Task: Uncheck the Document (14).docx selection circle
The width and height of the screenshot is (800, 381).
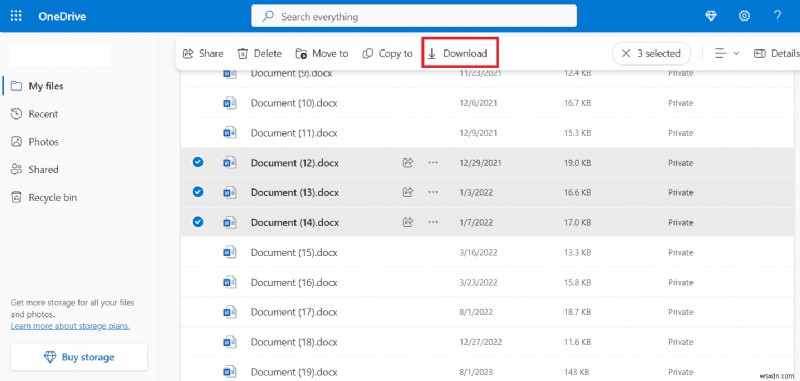Action: click(198, 222)
